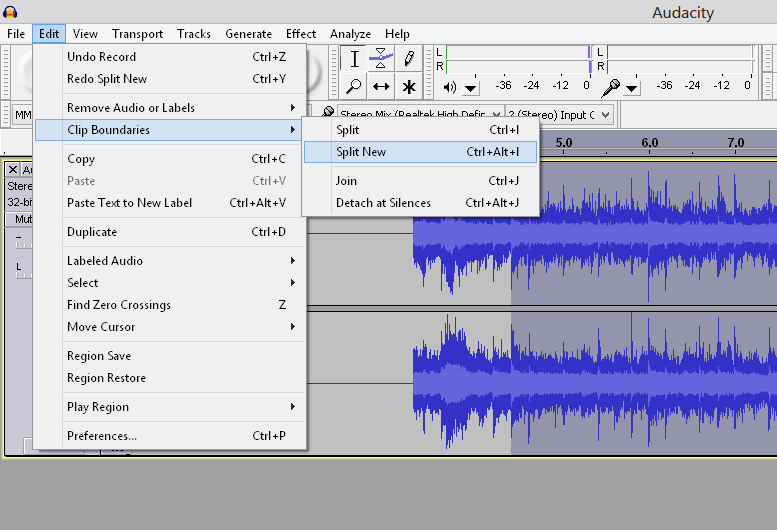The height and width of the screenshot is (530, 777).
Task: Choose Region Save
Action: coord(169,356)
